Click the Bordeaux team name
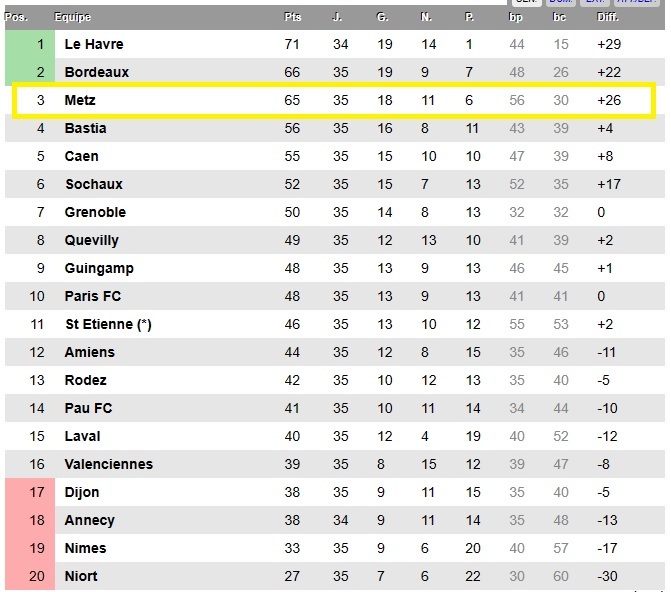 click(x=97, y=72)
